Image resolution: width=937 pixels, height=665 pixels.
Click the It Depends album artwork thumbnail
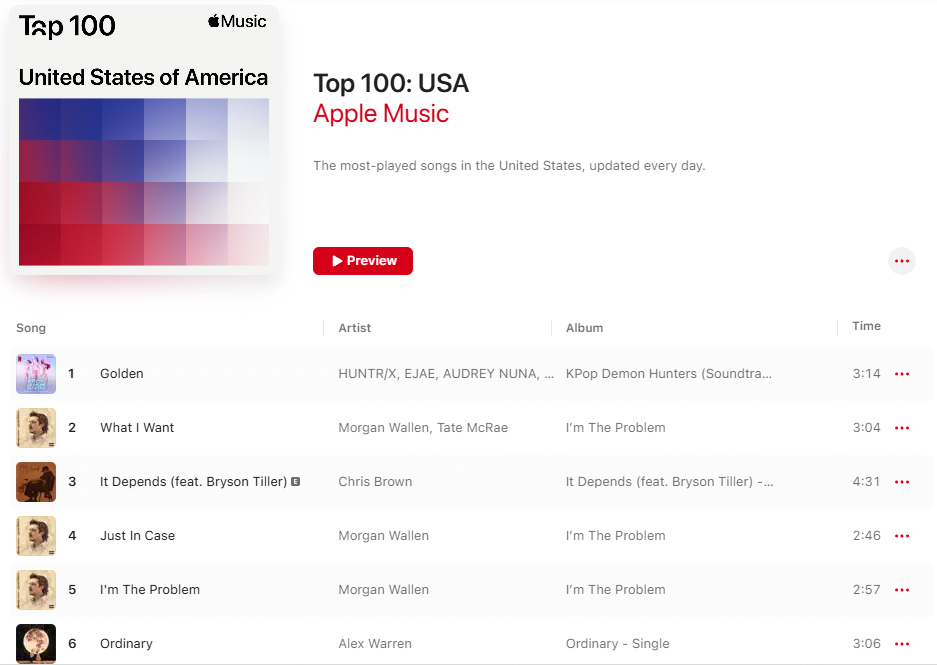coord(36,482)
